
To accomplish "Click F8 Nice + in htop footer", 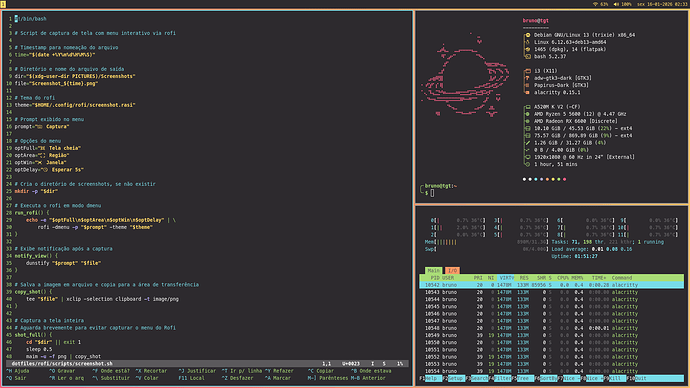I will pyautogui.click(x=591, y=378).
